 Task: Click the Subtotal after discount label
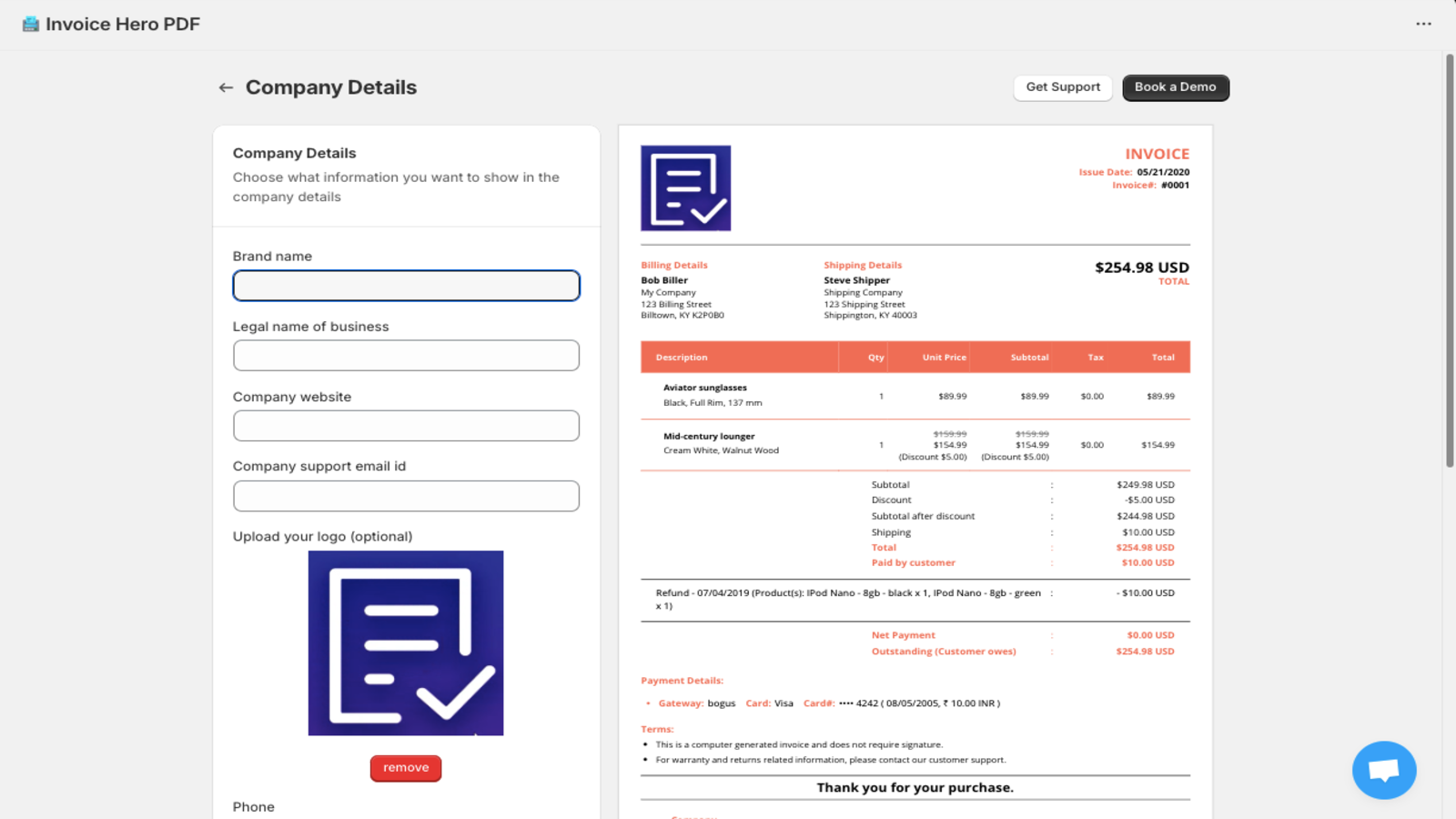click(x=923, y=516)
